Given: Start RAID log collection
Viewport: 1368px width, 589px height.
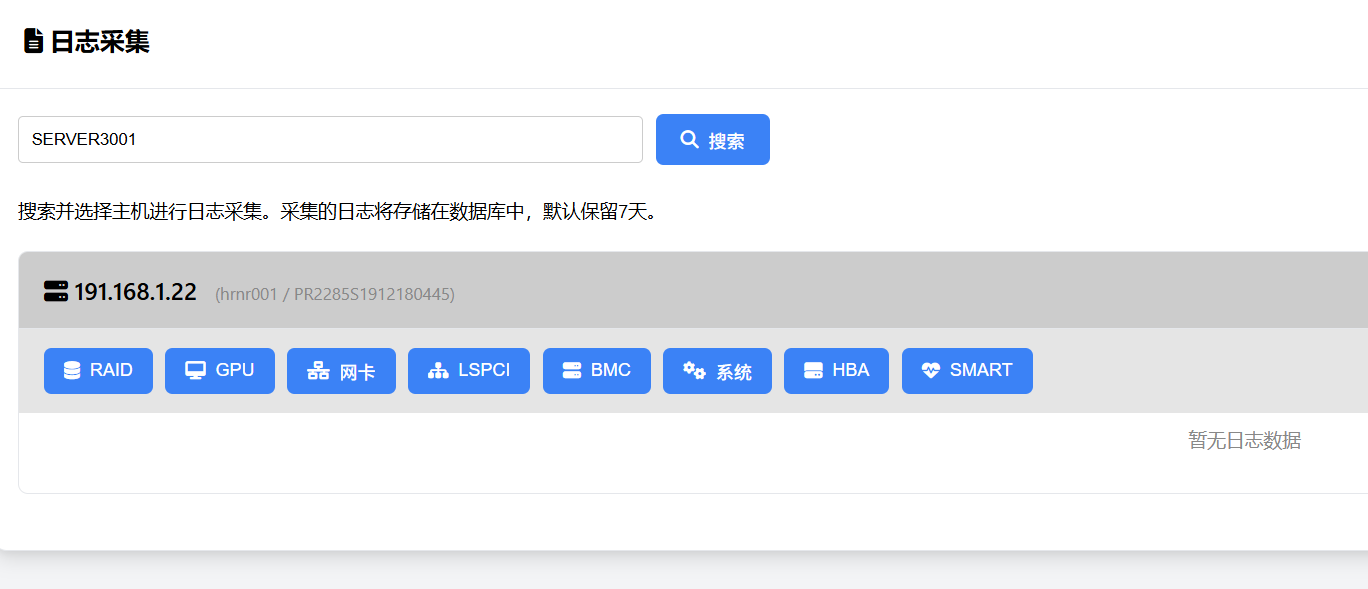Looking at the screenshot, I should tap(98, 370).
